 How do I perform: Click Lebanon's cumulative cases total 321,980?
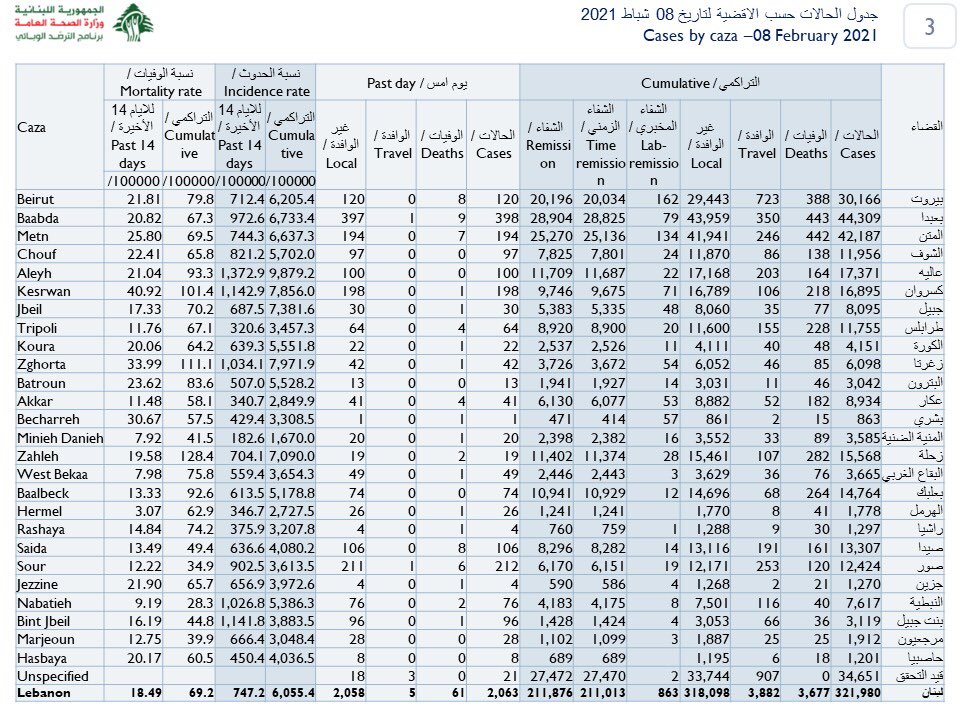855,692
